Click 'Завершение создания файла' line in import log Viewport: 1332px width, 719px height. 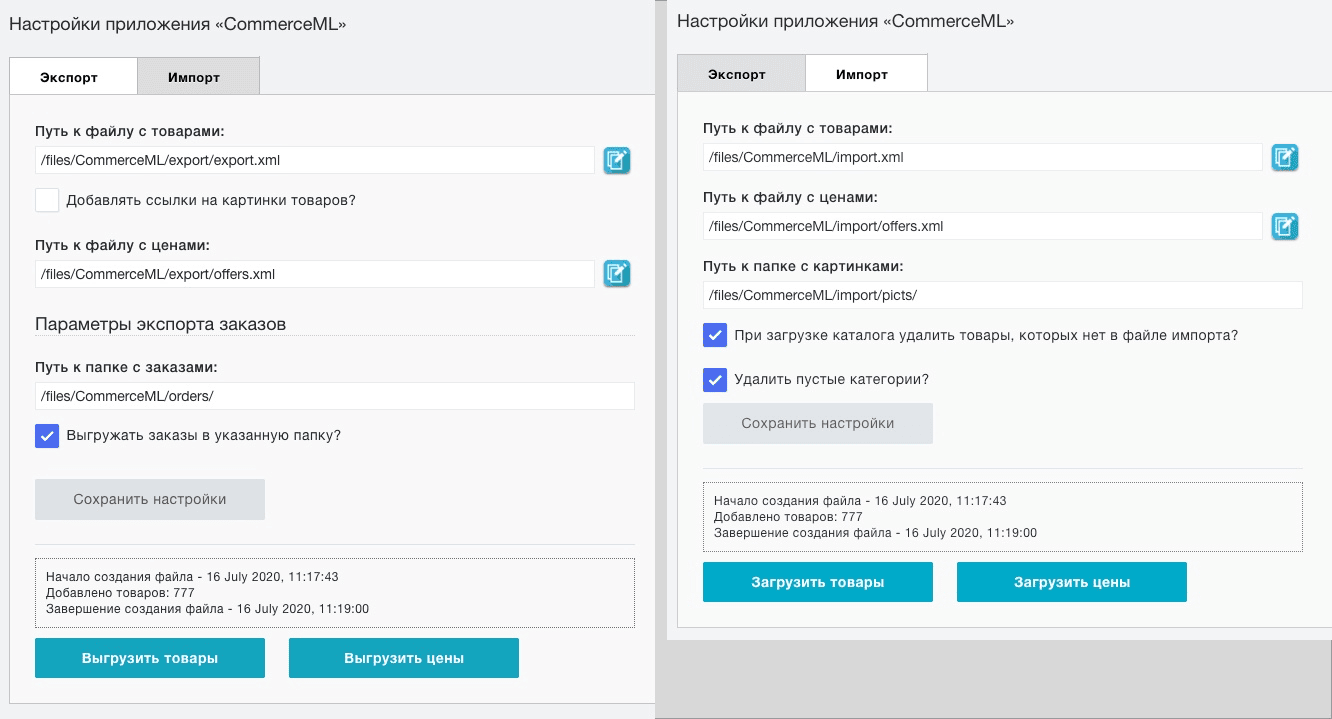coord(875,533)
